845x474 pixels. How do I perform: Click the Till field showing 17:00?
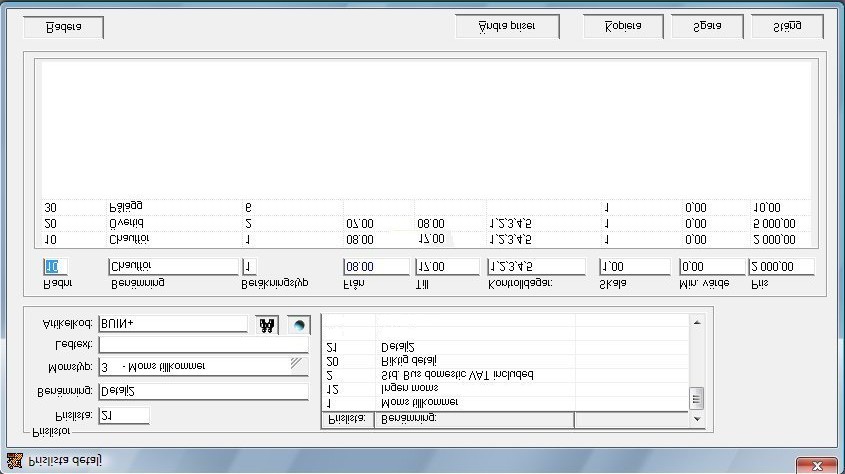(447, 267)
